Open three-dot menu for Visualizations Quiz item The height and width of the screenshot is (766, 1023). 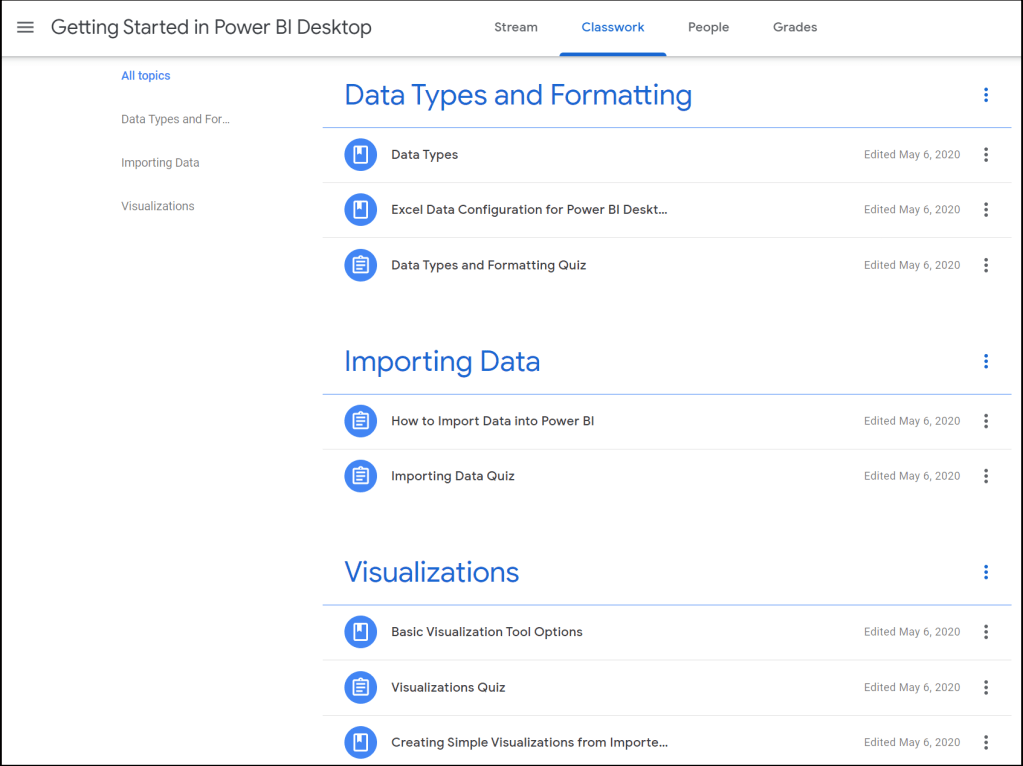pos(985,687)
